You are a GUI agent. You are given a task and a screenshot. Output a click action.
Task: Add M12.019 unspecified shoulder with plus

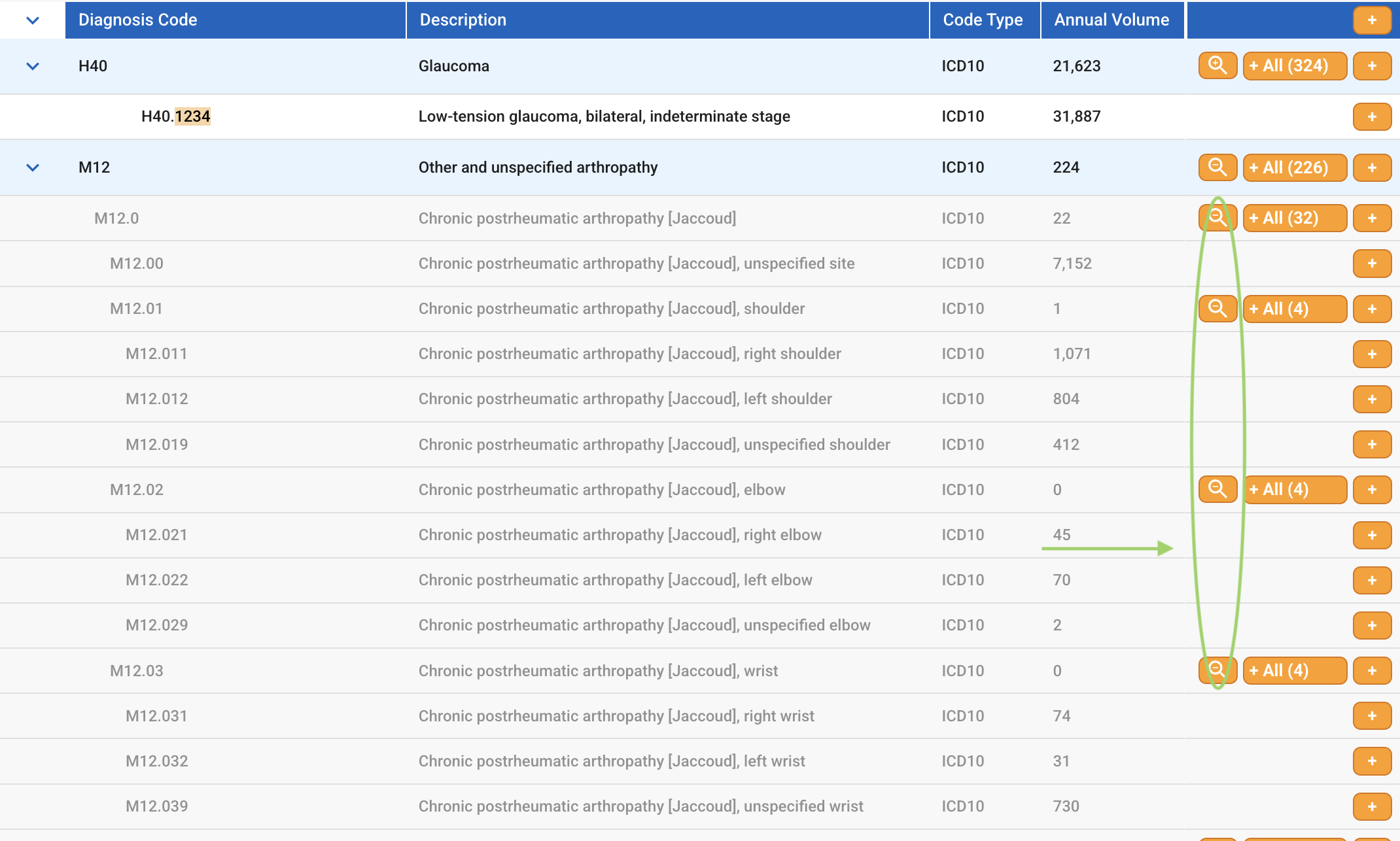click(1372, 445)
